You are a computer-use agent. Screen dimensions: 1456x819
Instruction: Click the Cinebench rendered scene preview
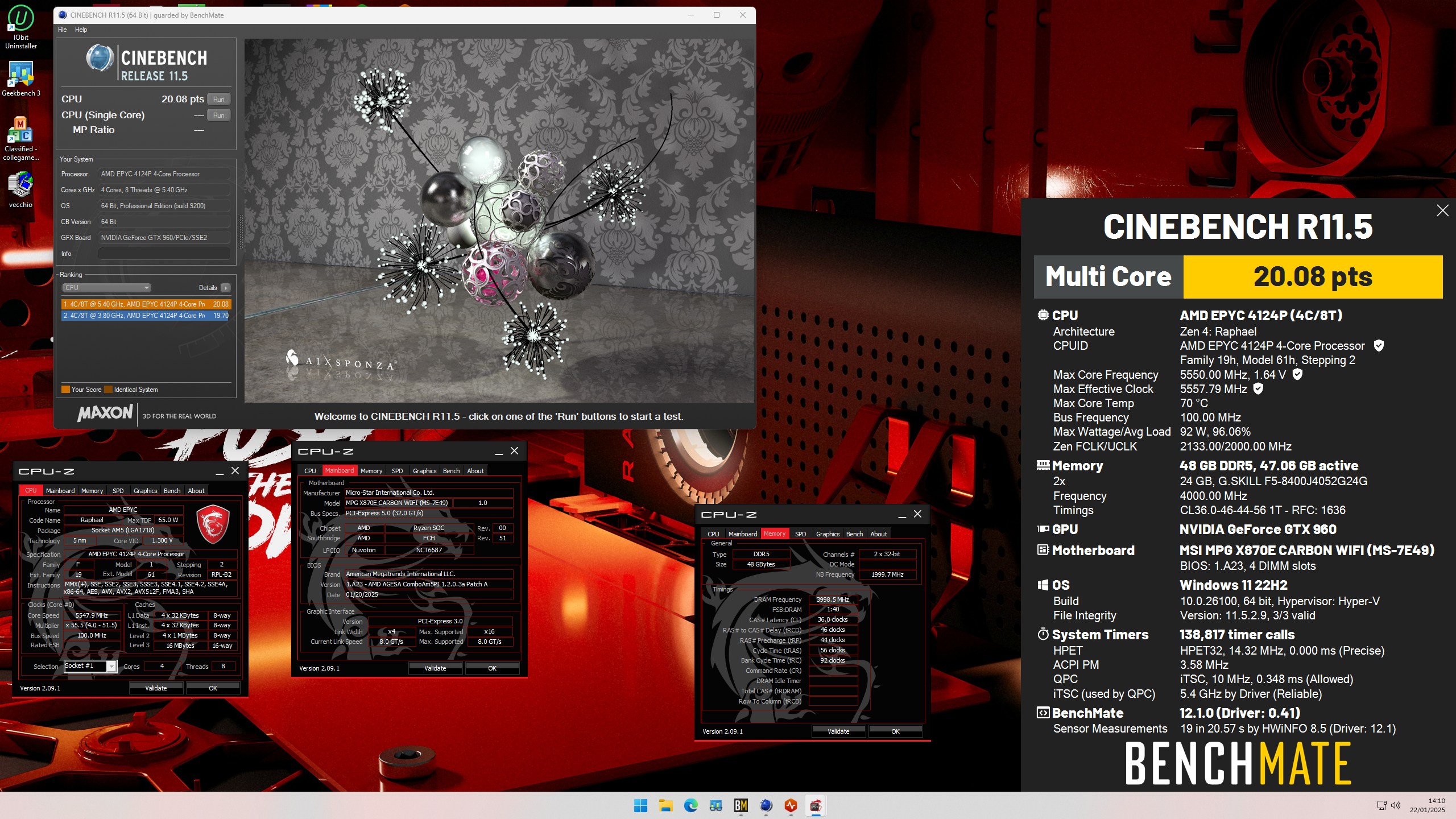tap(499, 221)
